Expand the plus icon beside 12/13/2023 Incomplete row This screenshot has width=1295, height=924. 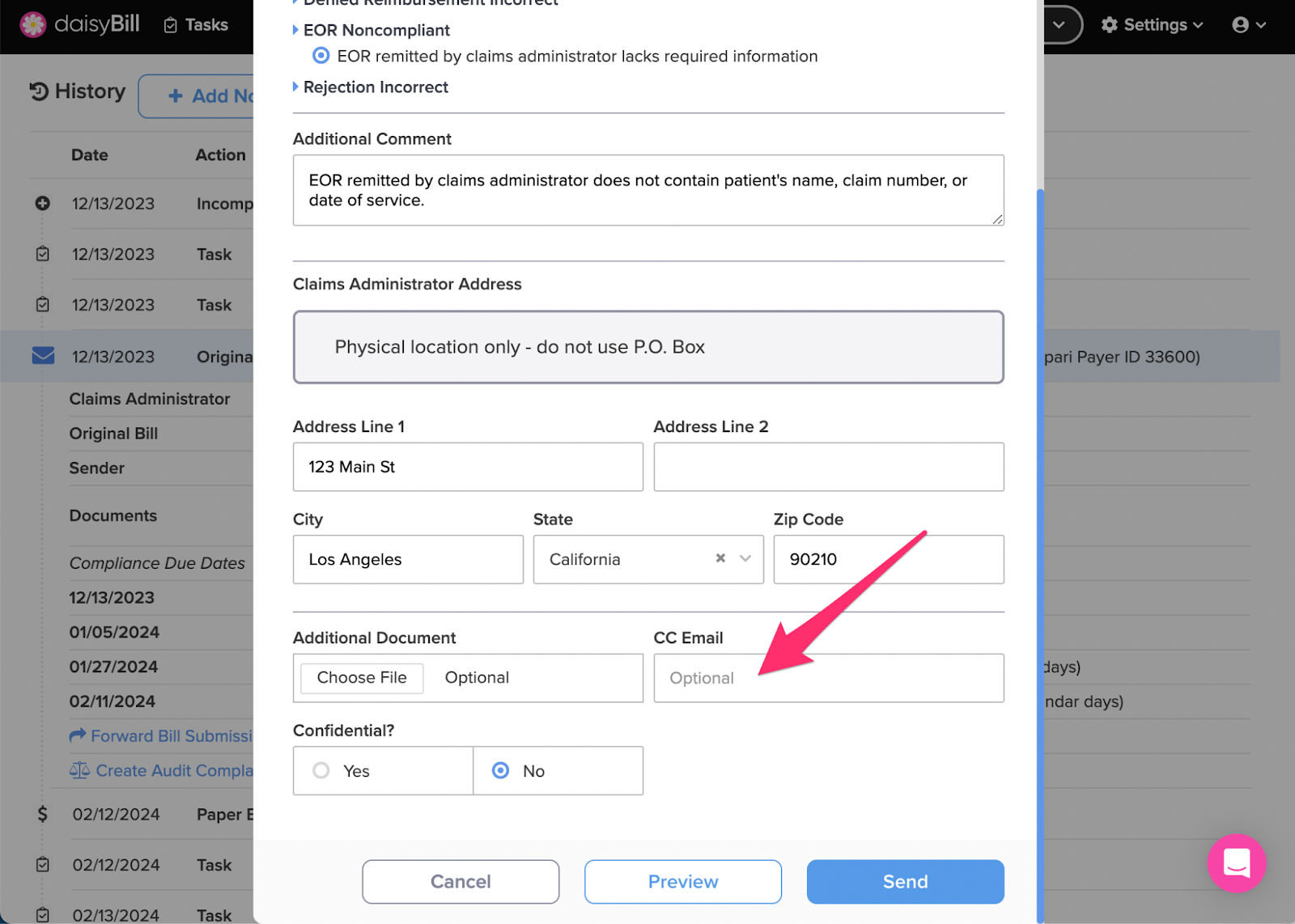(x=43, y=203)
